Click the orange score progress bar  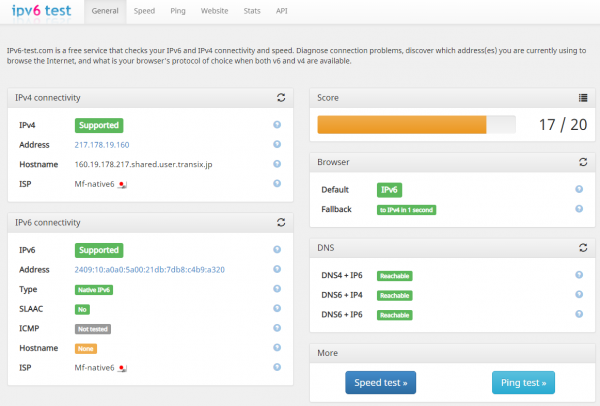[402, 125]
